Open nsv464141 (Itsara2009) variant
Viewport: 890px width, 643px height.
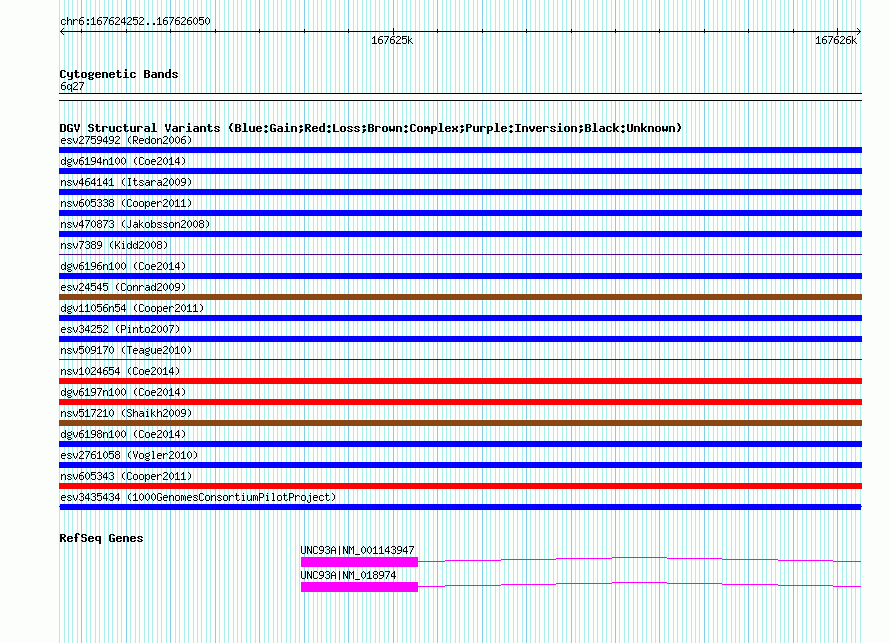tap(126, 182)
